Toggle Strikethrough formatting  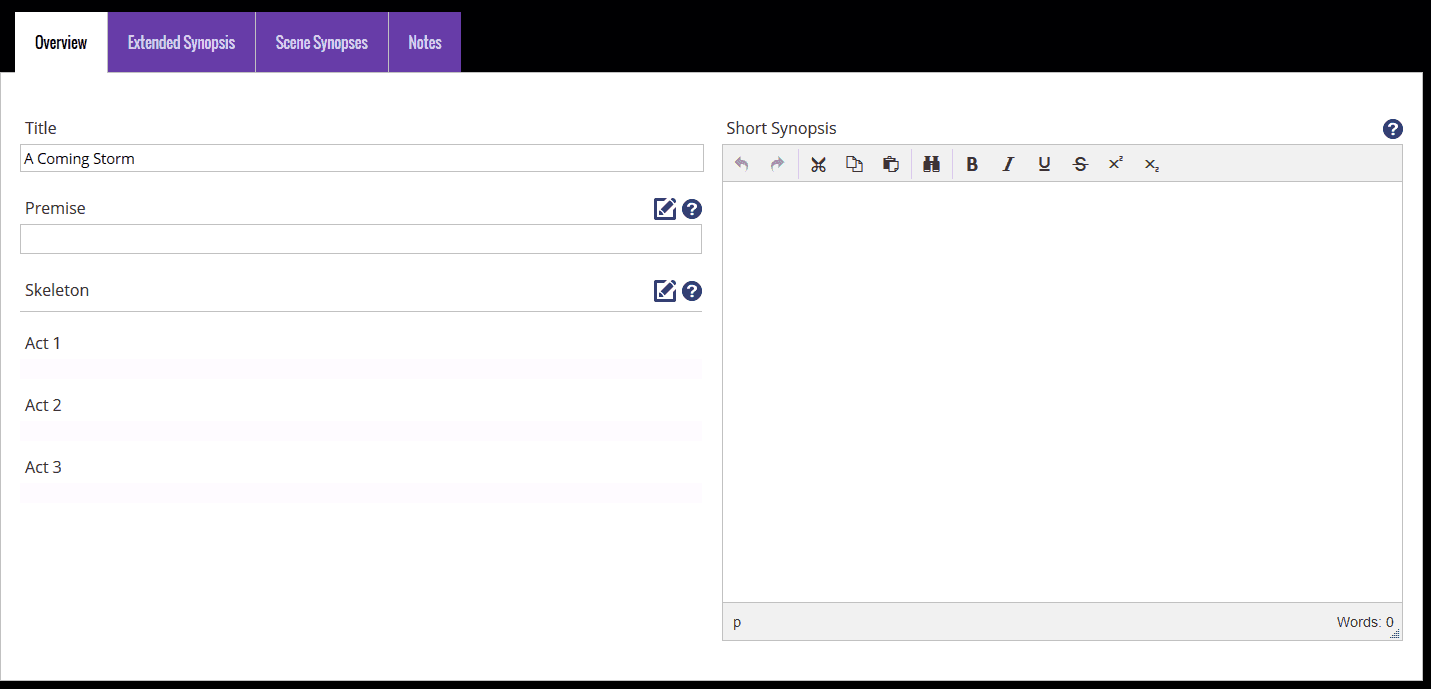tap(1080, 164)
